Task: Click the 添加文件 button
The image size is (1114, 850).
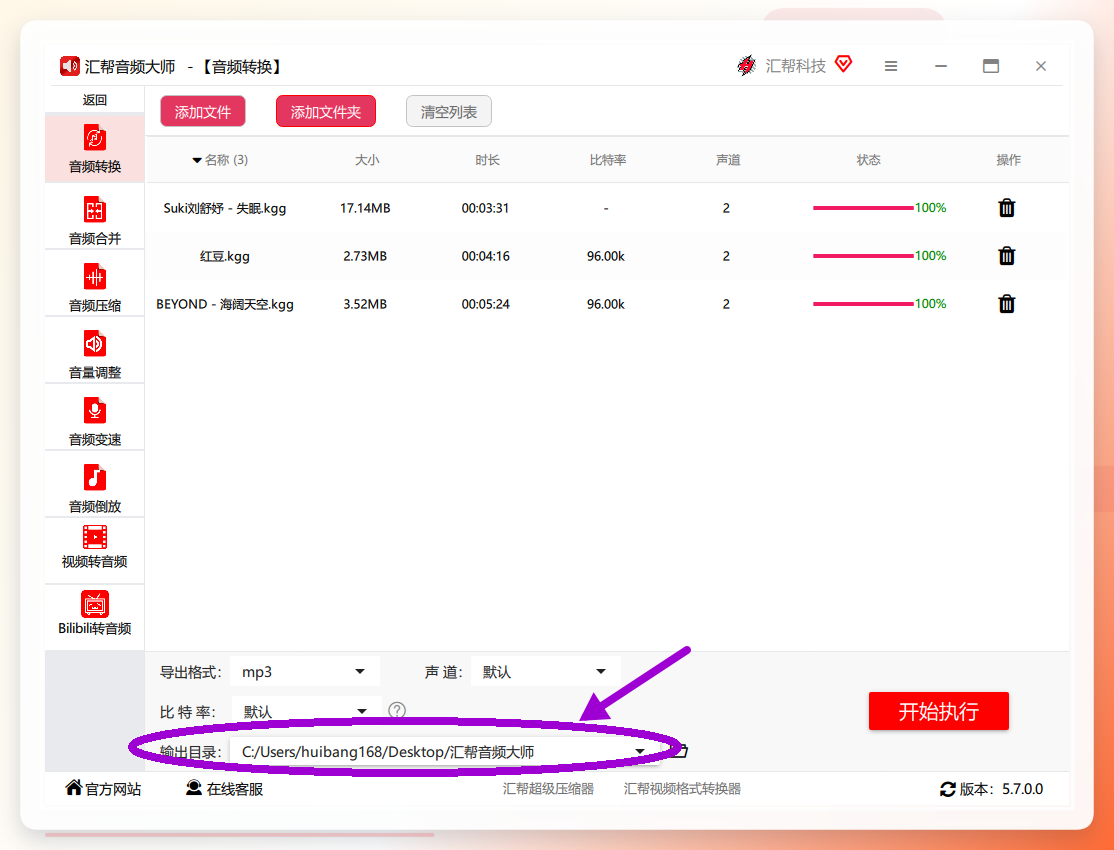Action: [203, 112]
